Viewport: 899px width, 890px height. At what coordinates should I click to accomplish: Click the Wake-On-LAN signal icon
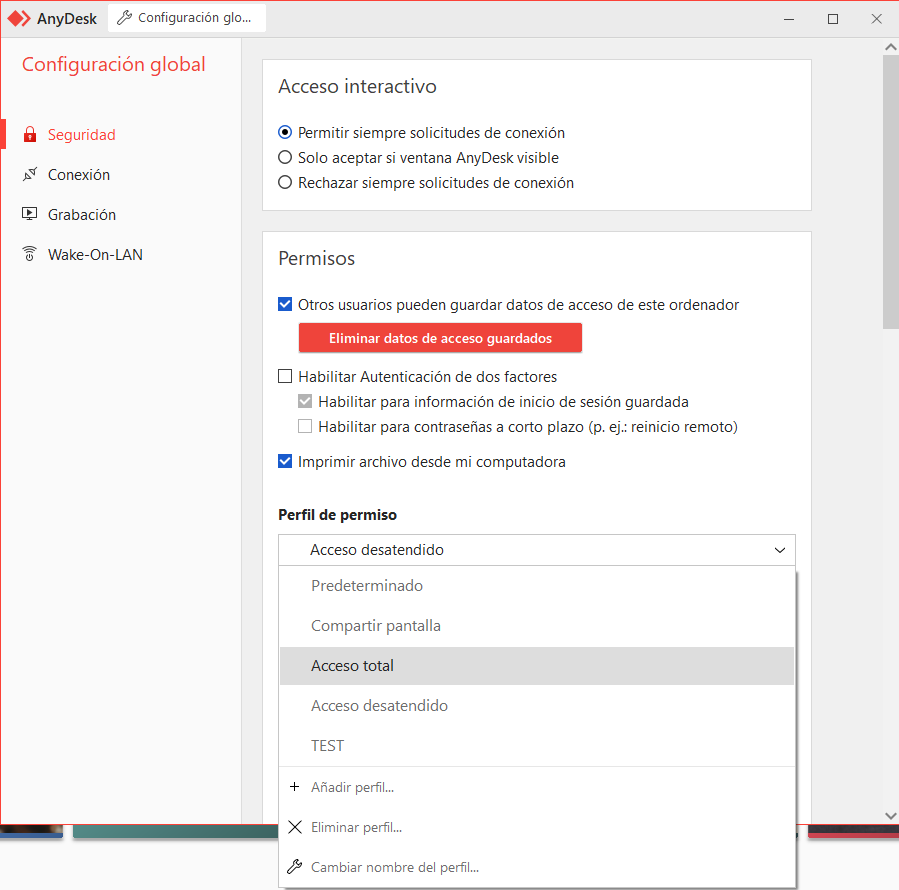[30, 254]
